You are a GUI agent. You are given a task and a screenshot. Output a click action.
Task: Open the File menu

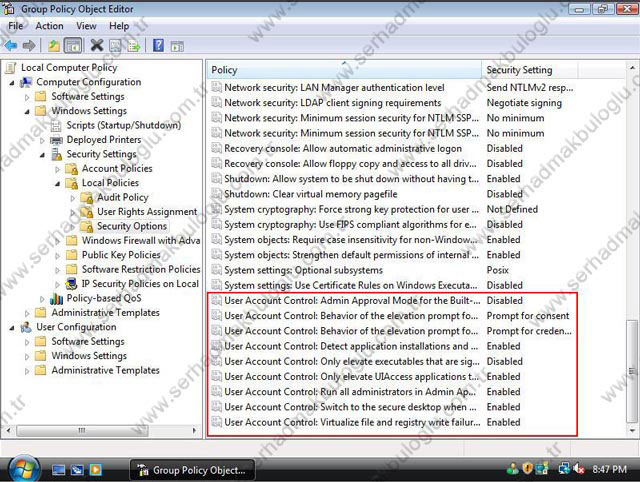[x=16, y=26]
